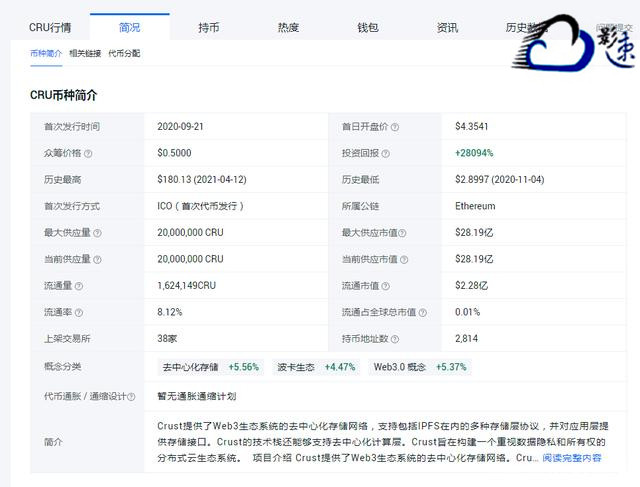Switch to the 代币分配 sub-tab
640x487 pixels.
point(124,53)
